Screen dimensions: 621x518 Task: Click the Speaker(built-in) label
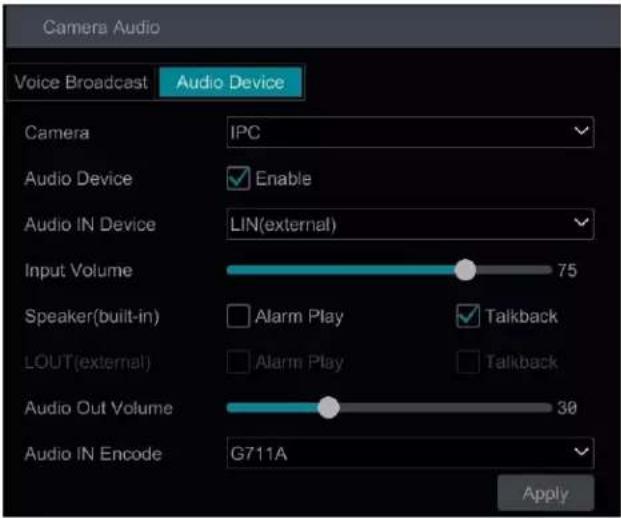pyautogui.click(x=92, y=317)
